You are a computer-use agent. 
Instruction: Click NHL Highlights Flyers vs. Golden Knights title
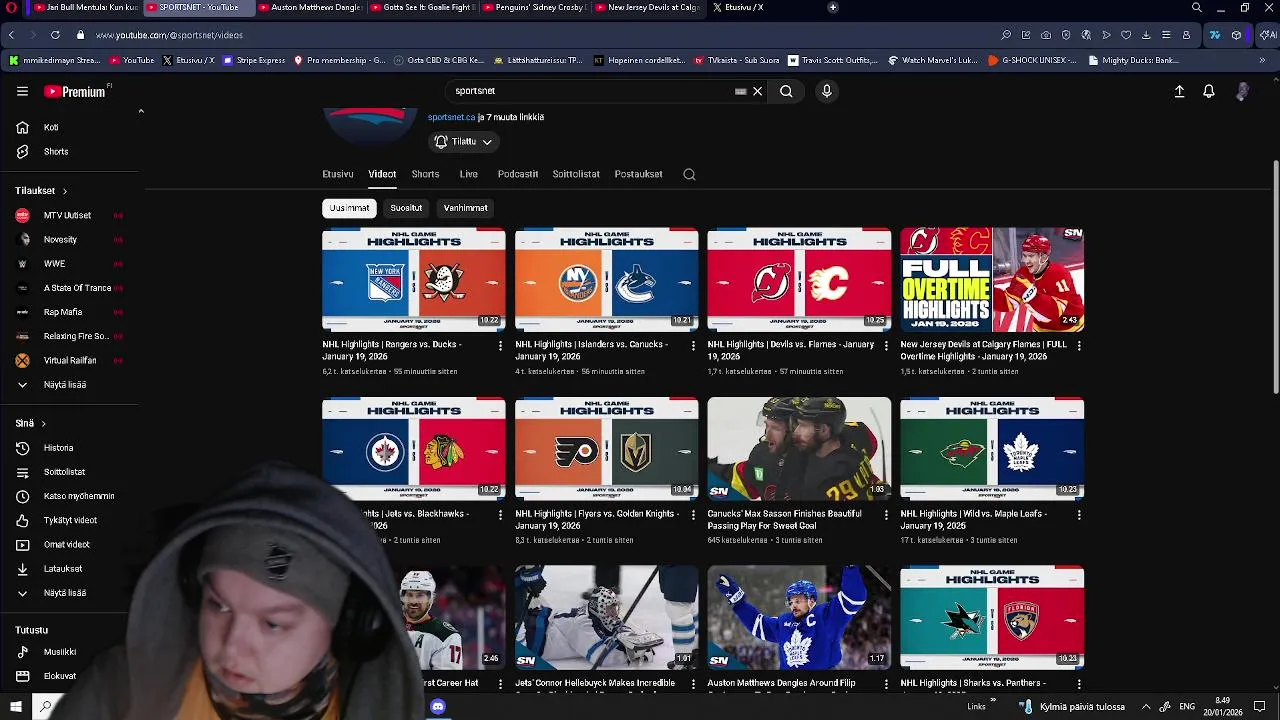(x=596, y=519)
